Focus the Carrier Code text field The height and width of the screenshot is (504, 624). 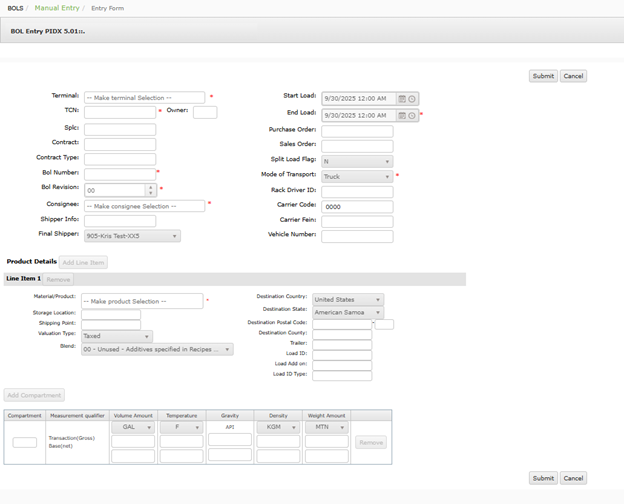pos(357,206)
